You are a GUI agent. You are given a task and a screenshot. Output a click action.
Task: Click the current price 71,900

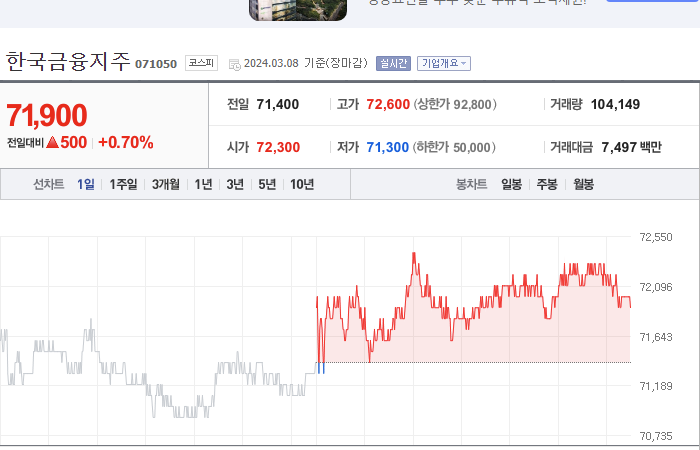point(46,115)
